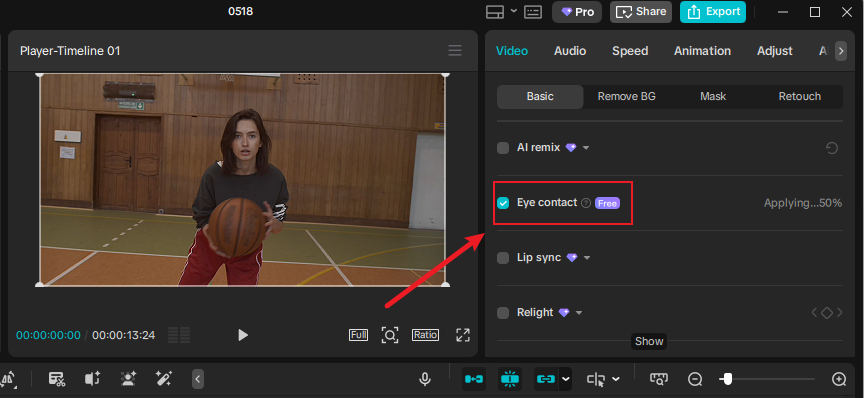Switch to the Video tab
Screen dimensions: 864x398
tap(512, 51)
